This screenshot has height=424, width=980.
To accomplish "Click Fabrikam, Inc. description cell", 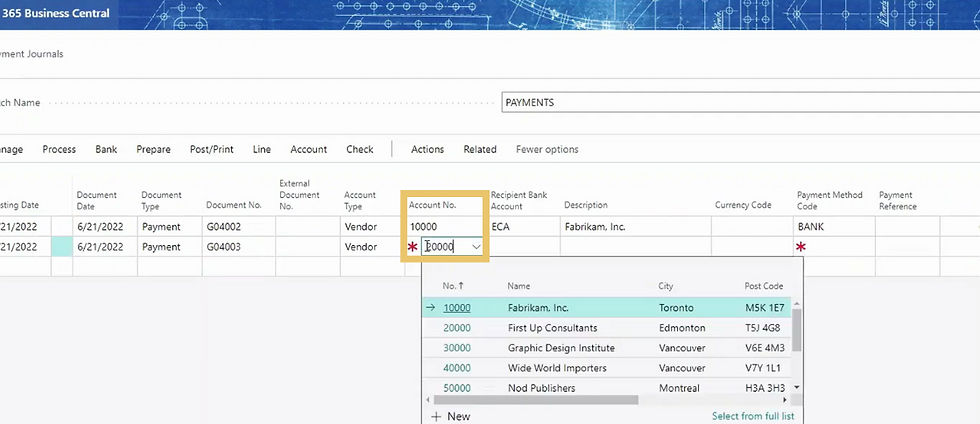I will coord(636,226).
